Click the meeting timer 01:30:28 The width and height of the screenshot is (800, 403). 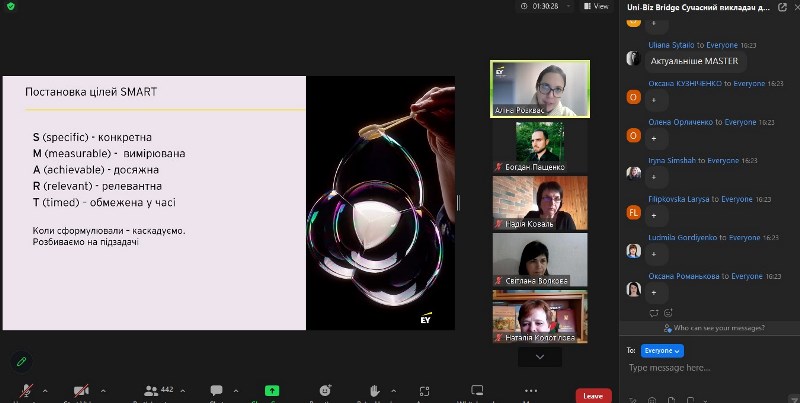545,6
